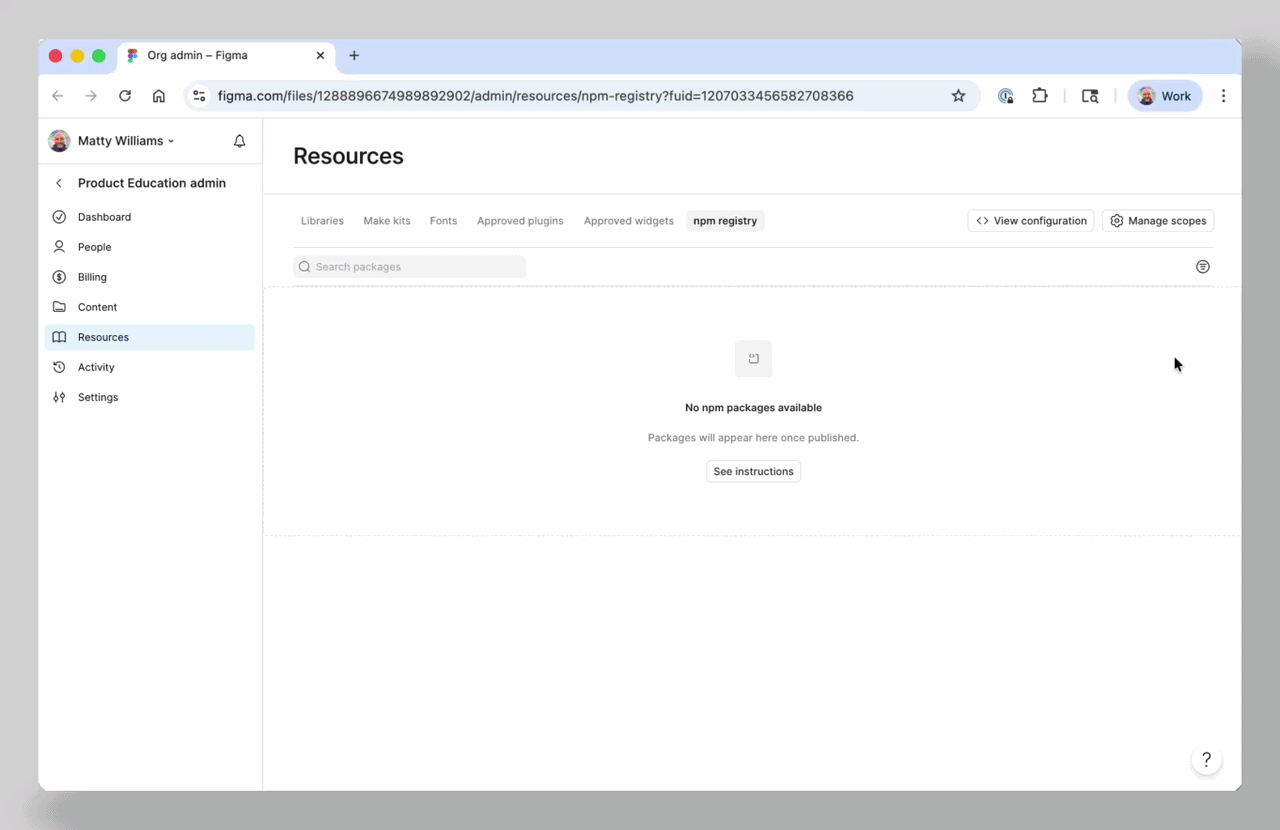Switch to the Fonts tab
This screenshot has width=1280, height=830.
pos(443,221)
